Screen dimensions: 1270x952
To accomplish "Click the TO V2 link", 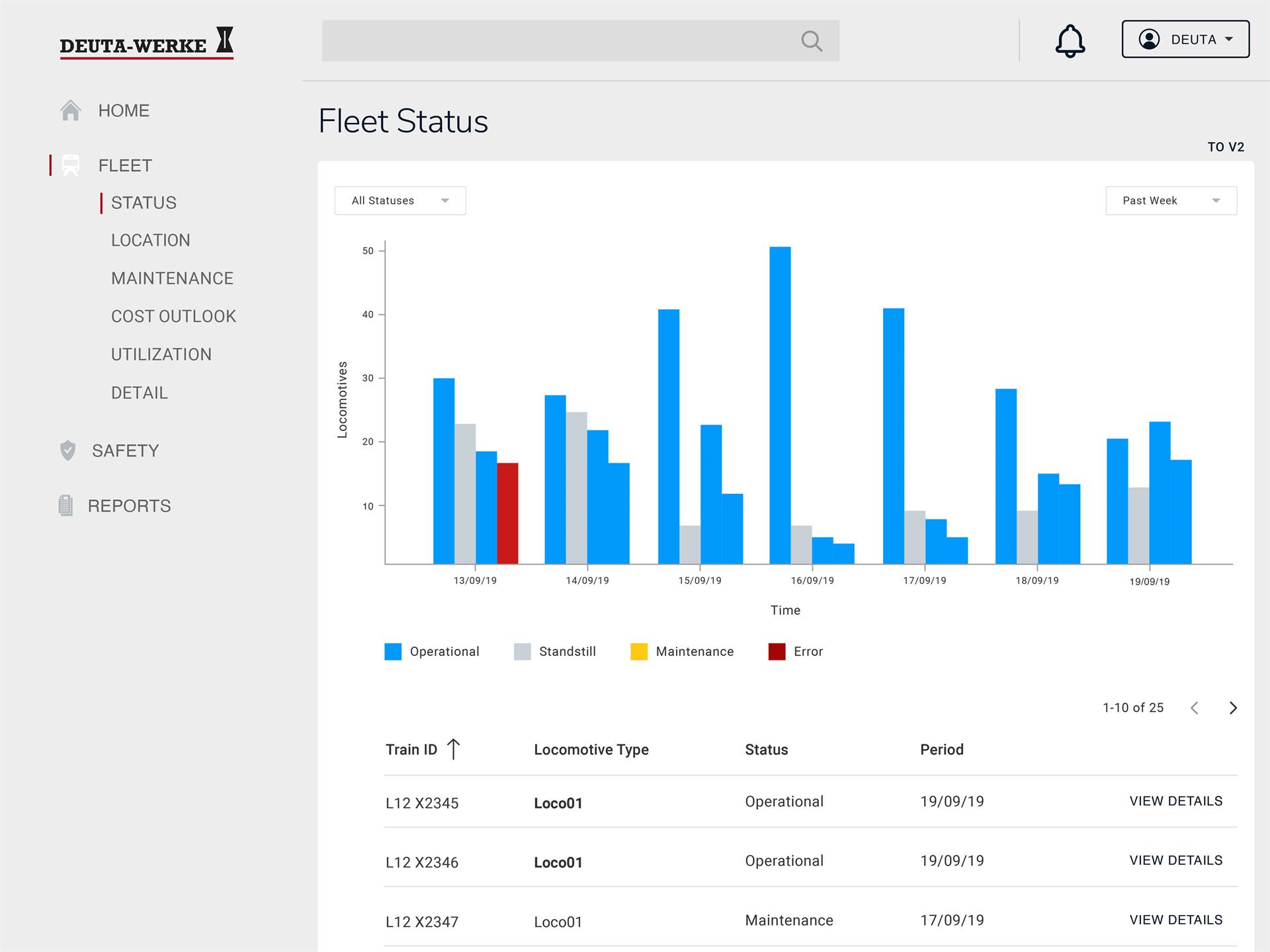I will pos(1226,147).
